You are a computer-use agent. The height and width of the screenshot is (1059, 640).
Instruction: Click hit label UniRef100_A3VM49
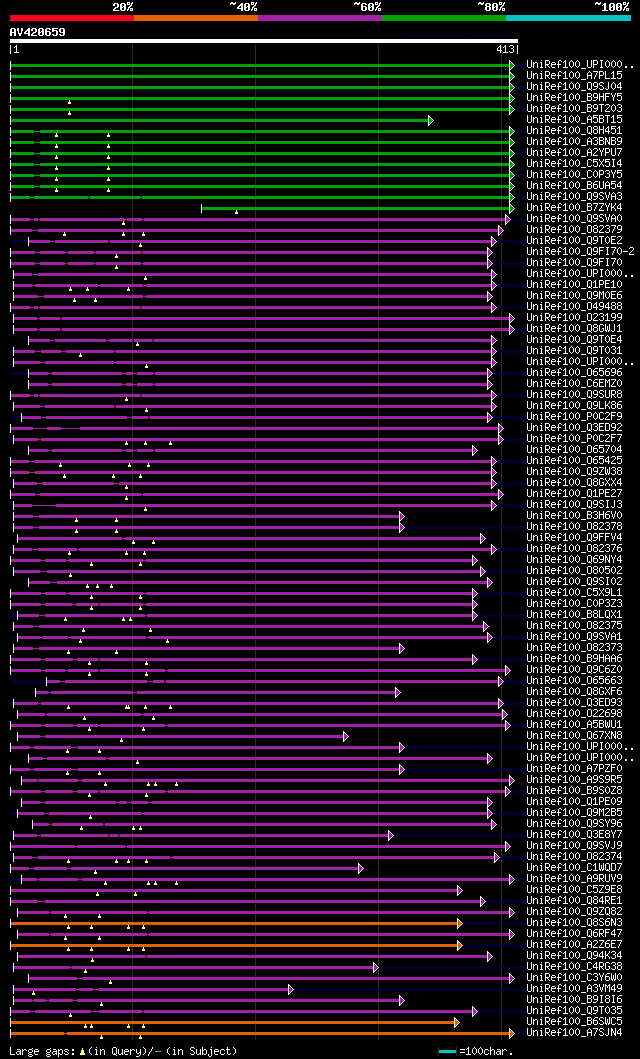click(575, 989)
